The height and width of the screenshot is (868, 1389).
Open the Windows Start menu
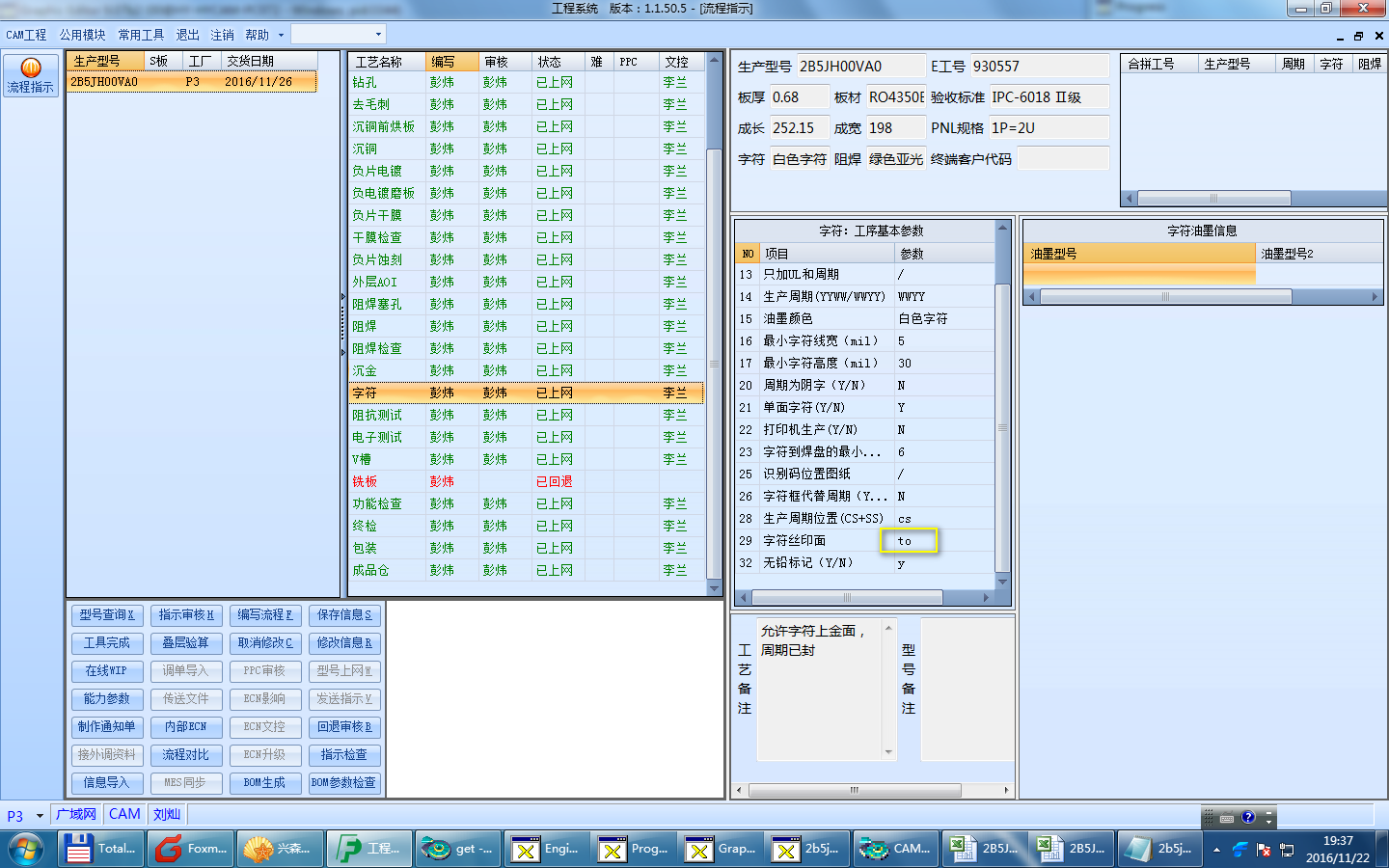[x=26, y=849]
